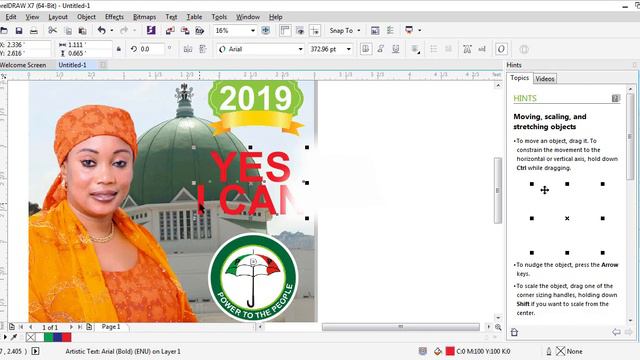This screenshot has height=360, width=640.
Task: Open the Arial font list dropdown
Action: 300,49
